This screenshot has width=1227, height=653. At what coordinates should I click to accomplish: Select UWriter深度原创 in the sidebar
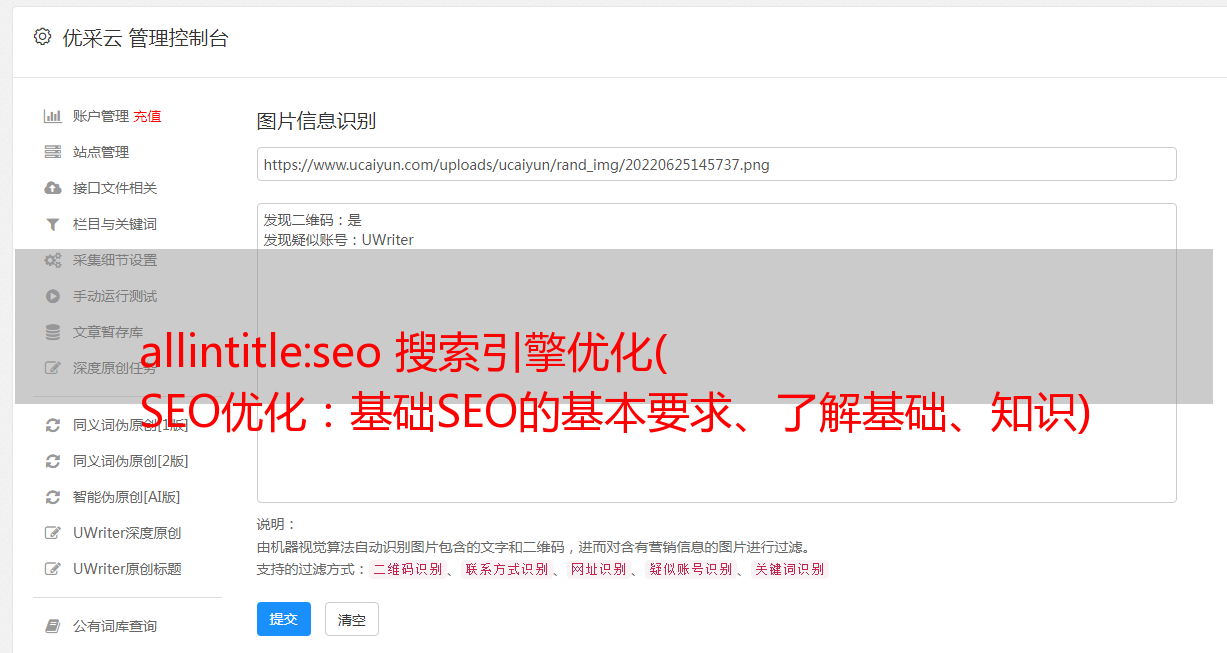127,533
